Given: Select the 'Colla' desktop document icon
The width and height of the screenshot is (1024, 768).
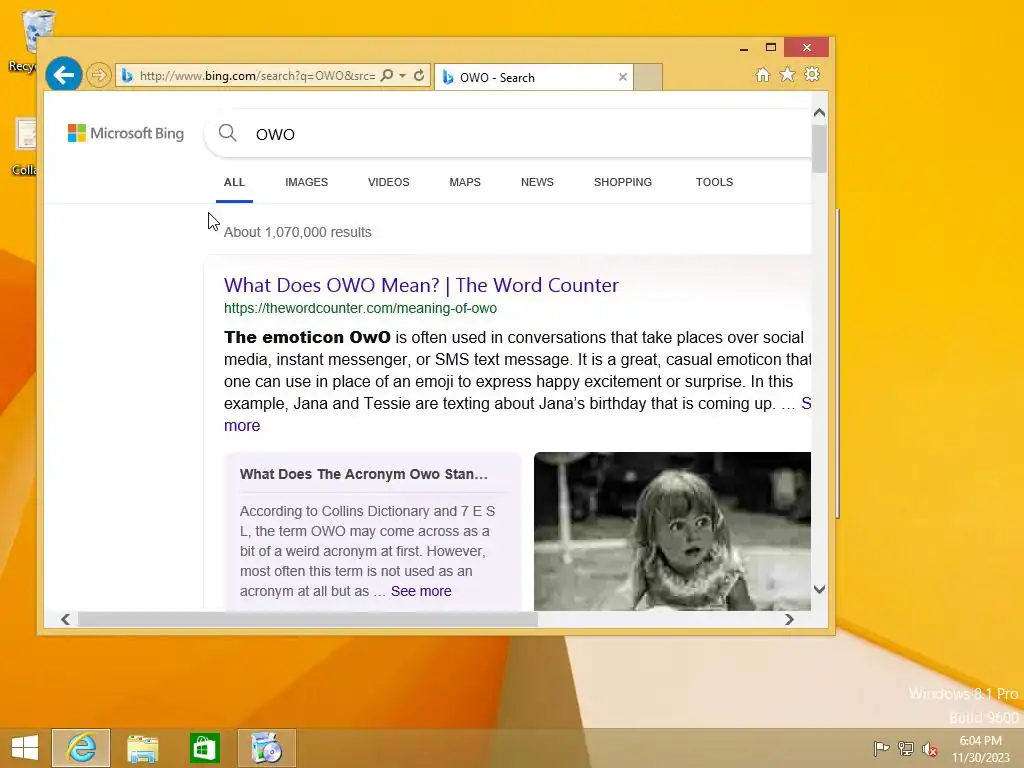Looking at the screenshot, I should 25,146.
